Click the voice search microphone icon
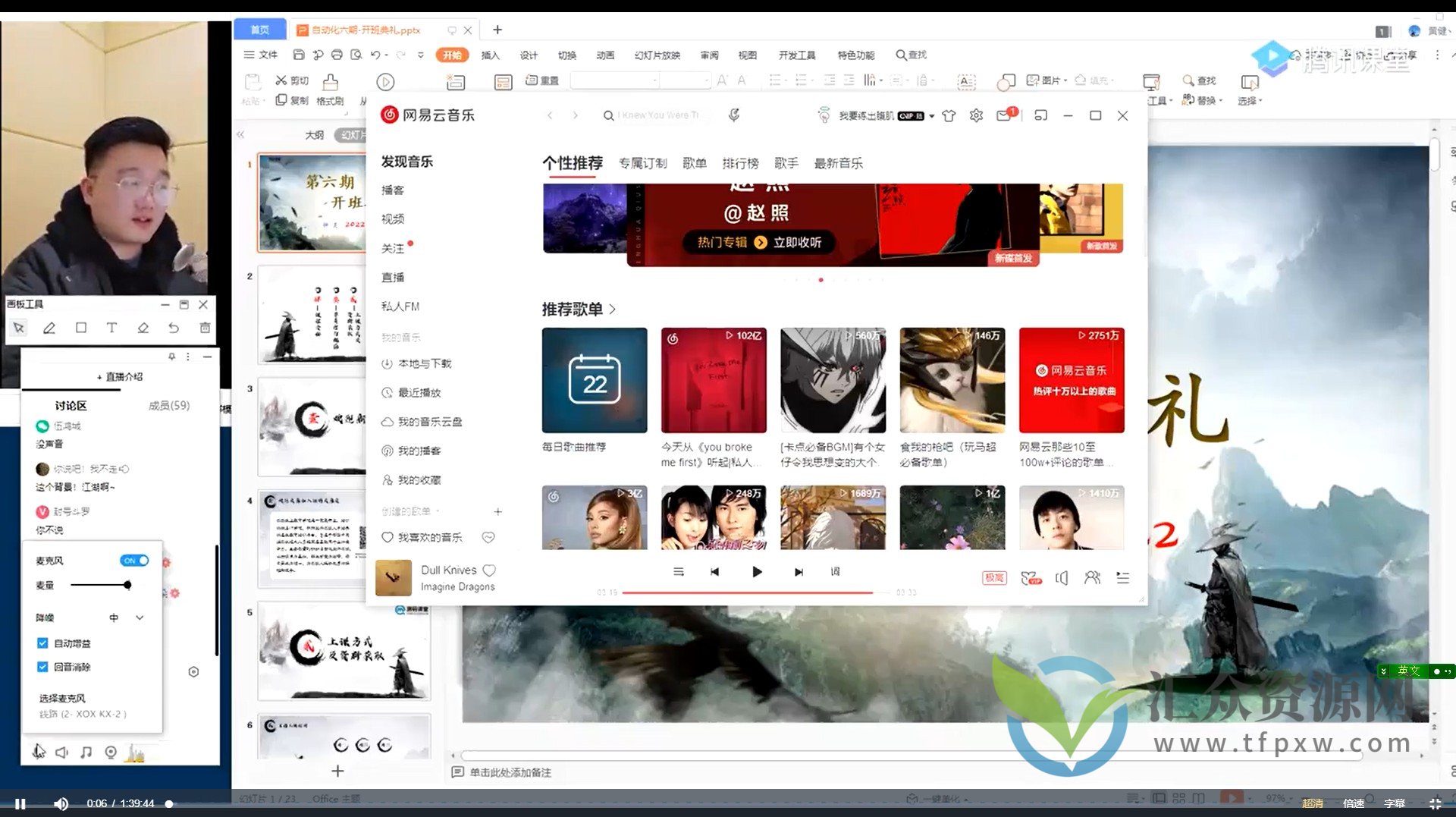The width and height of the screenshot is (1456, 817). point(734,115)
